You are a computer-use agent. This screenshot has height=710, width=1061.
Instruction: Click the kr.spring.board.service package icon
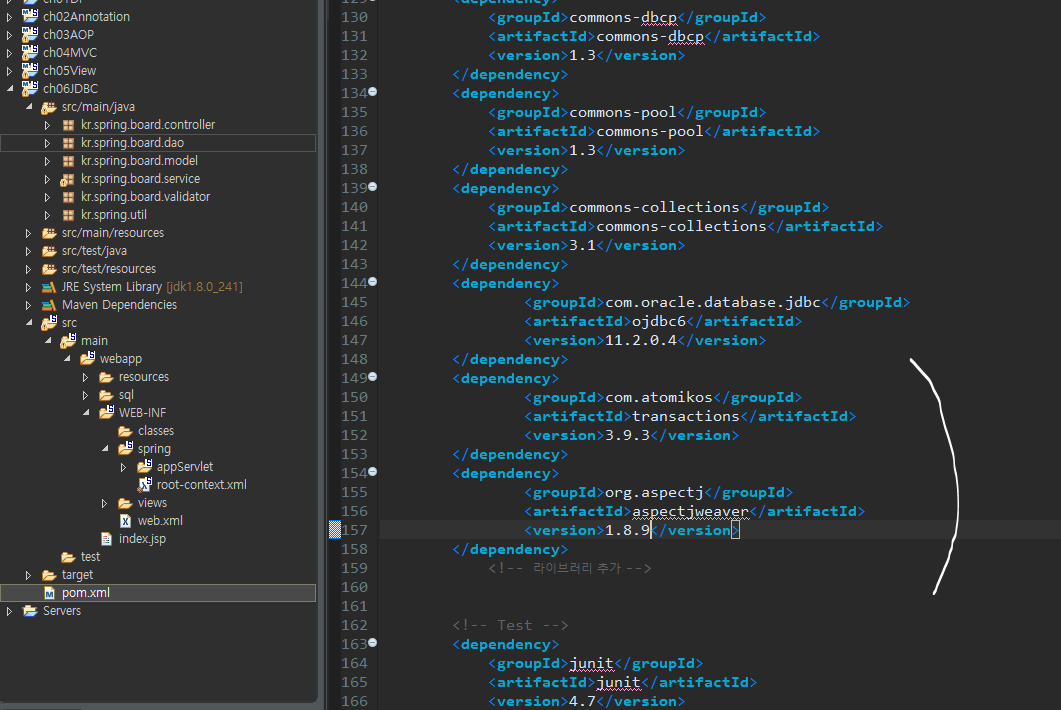click(x=67, y=179)
